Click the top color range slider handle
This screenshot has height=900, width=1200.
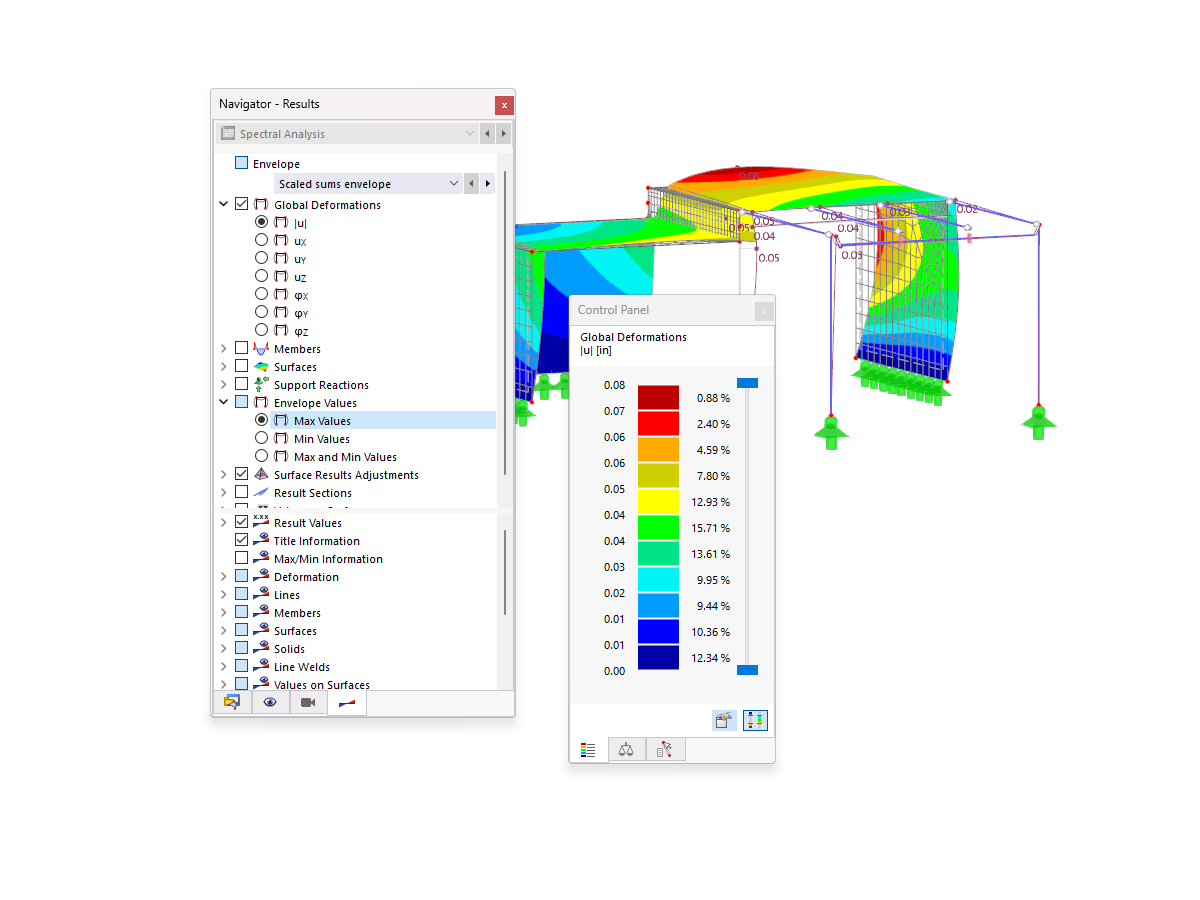[x=747, y=383]
